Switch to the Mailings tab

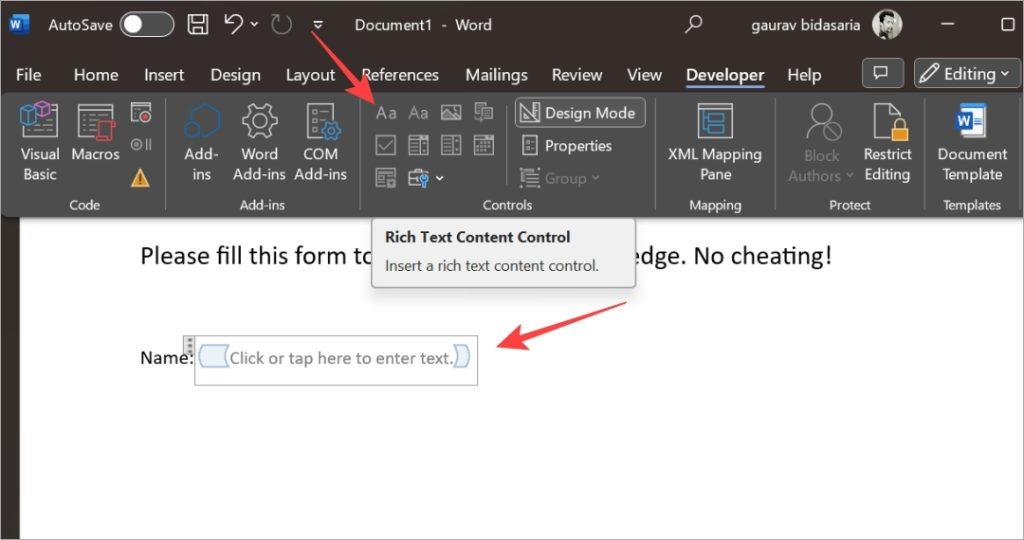click(496, 75)
